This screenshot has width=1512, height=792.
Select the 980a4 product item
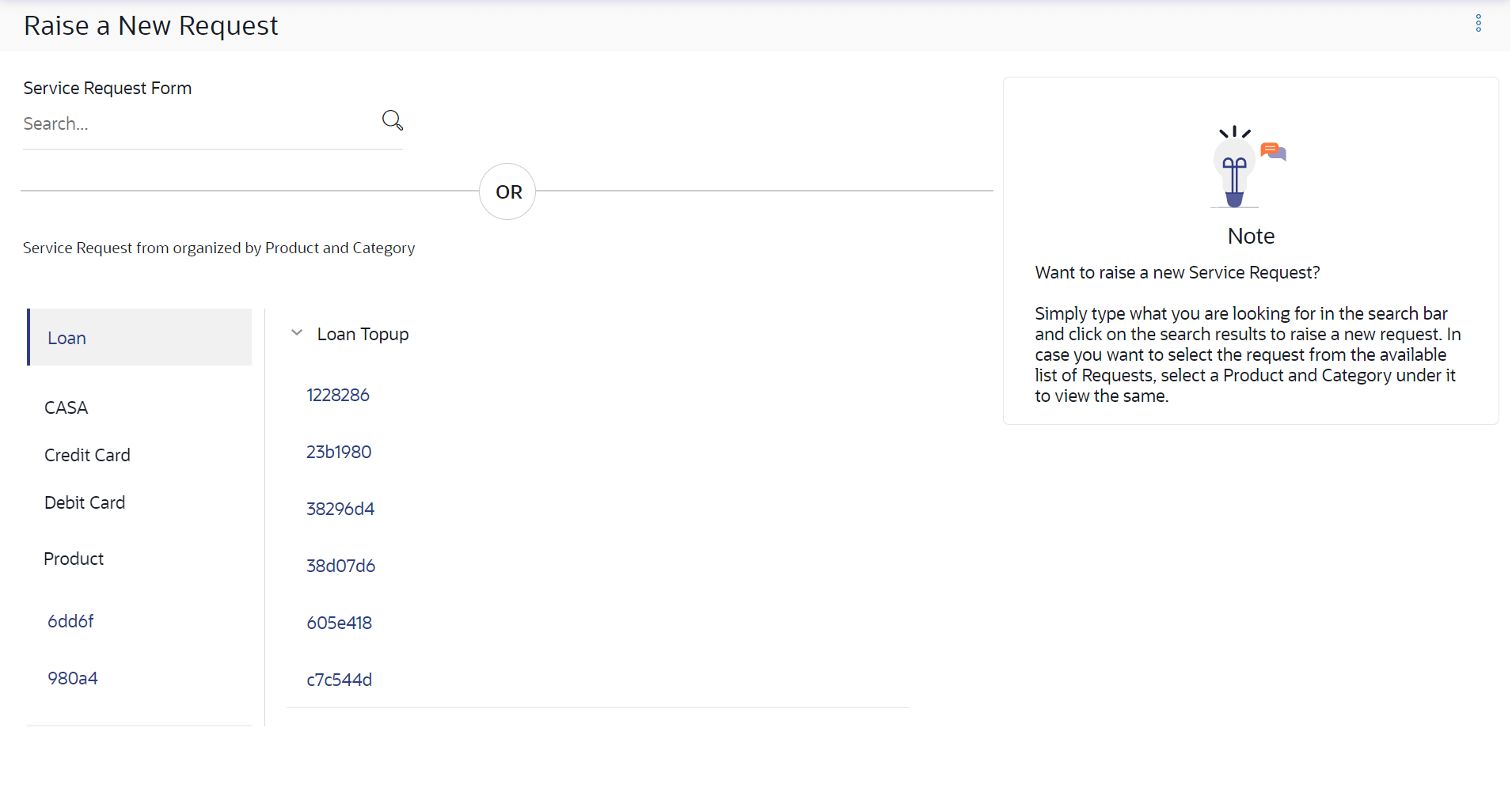click(x=73, y=678)
